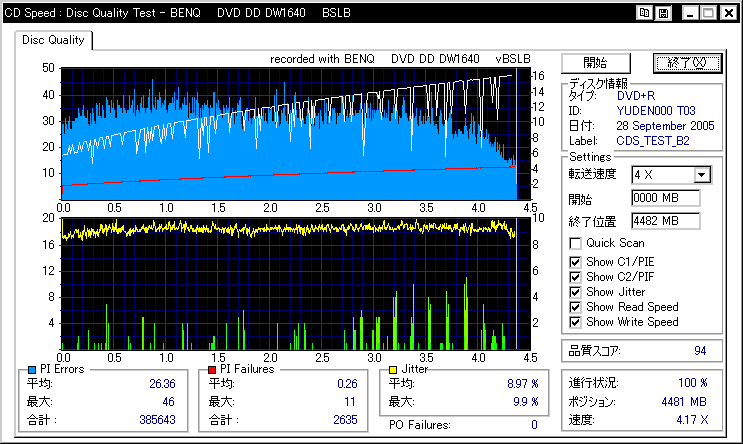The height and width of the screenshot is (444, 743).
Task: Click the 4482 MB end position field
Action: [665, 221]
